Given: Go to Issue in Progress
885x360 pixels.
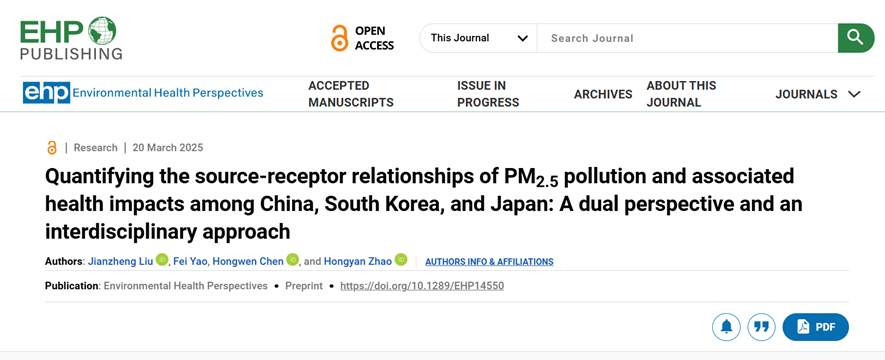Looking at the screenshot, I should coord(488,94).
